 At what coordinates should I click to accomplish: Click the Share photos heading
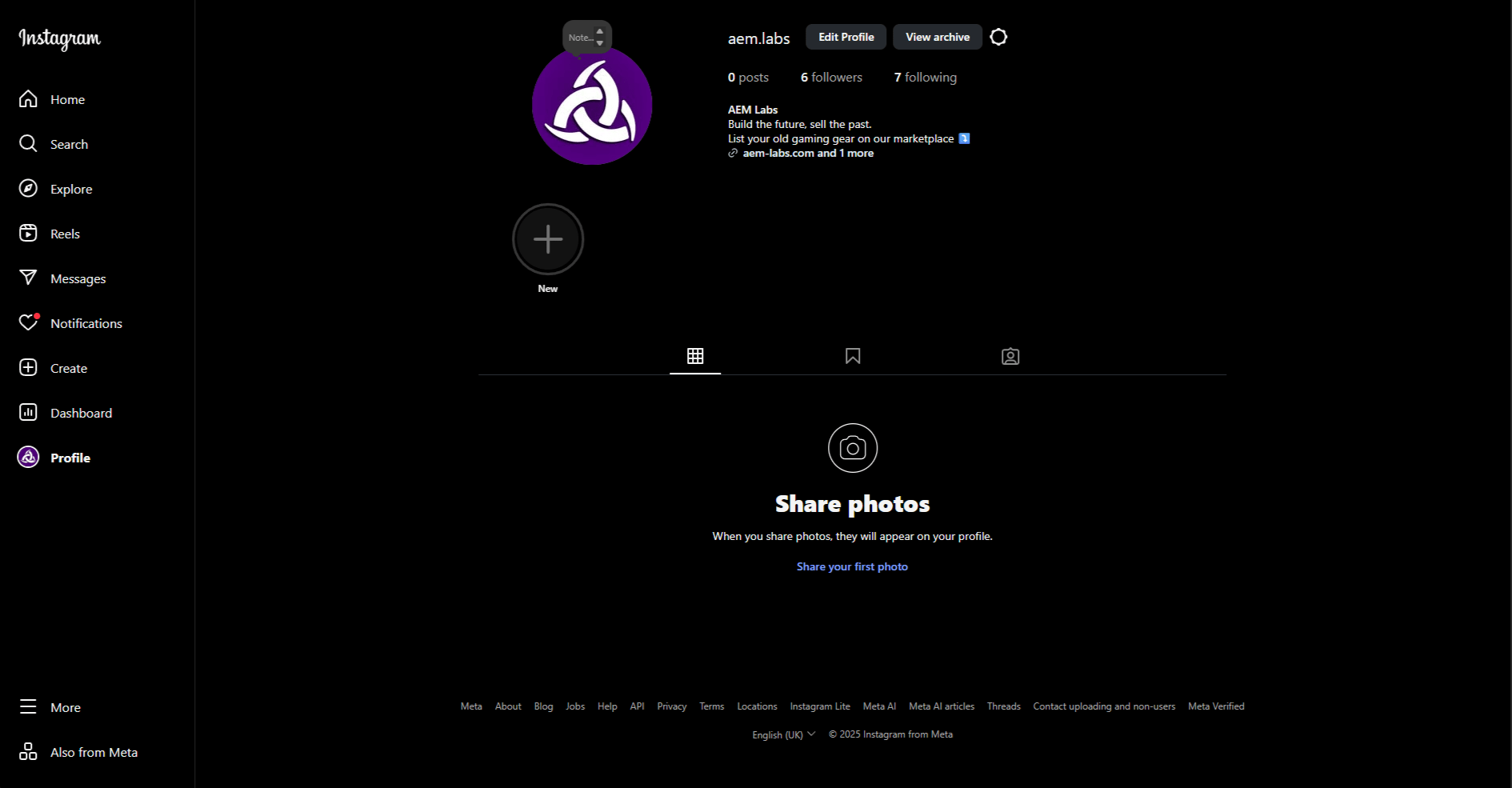coord(853,504)
